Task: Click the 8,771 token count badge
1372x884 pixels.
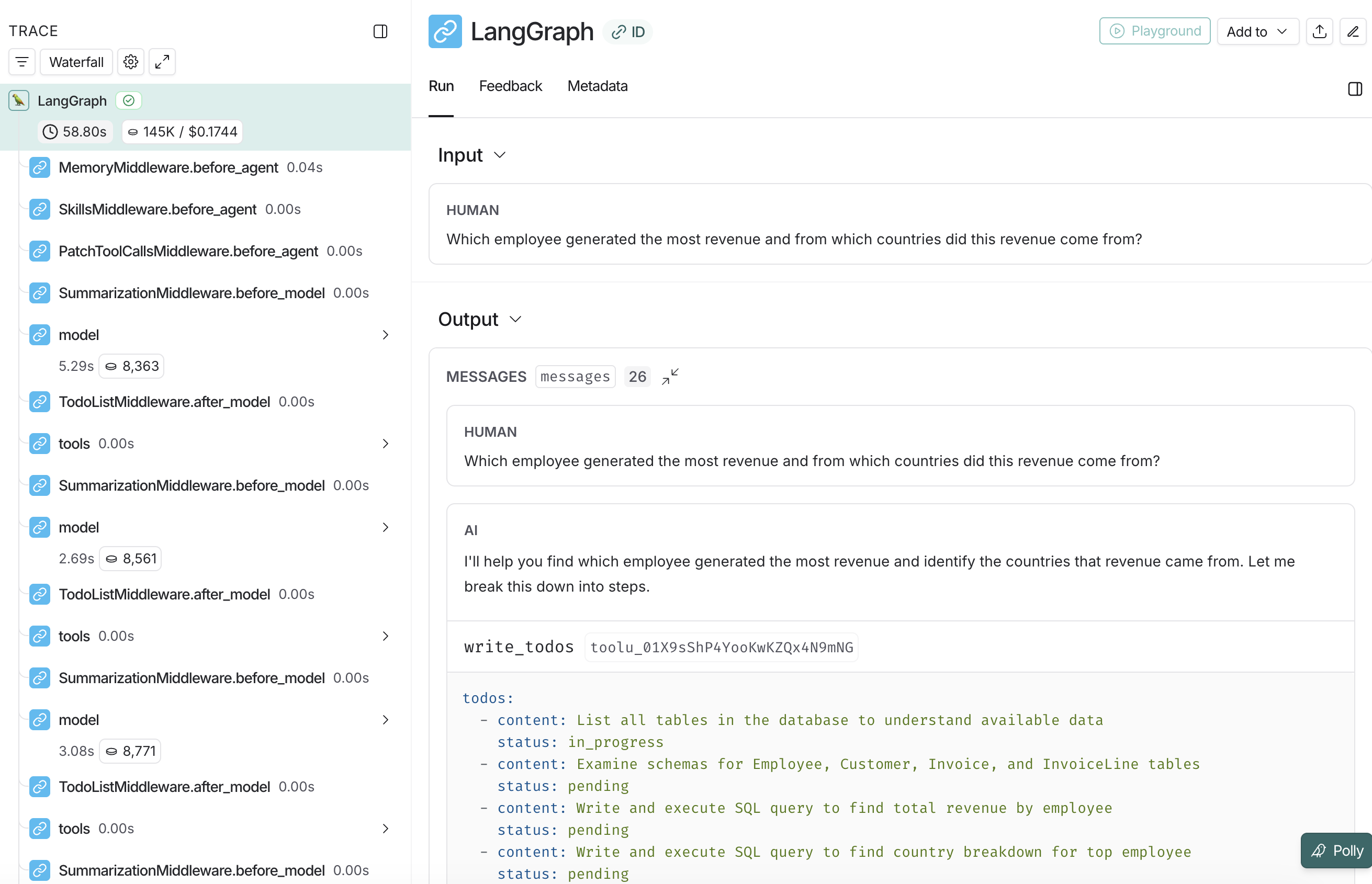Action: click(130, 751)
